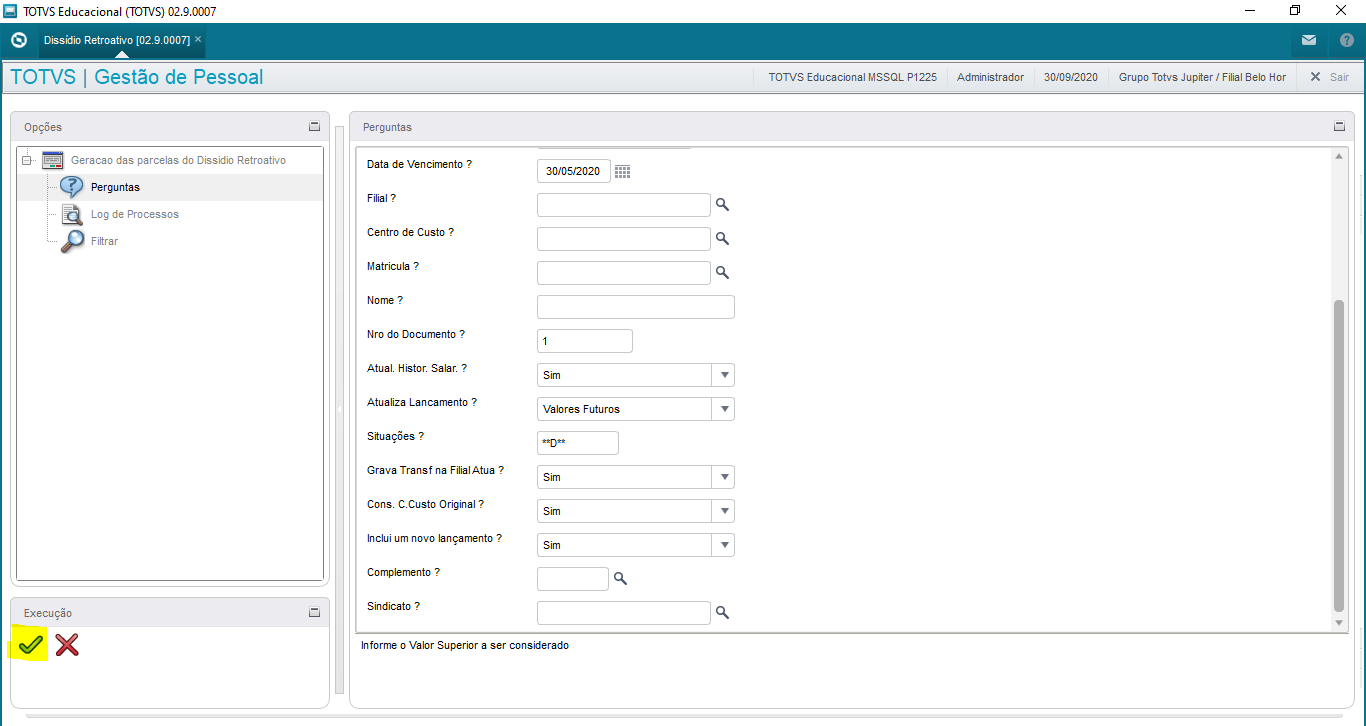Viewport: 1366px width, 726px height.
Task: Click the Atualiza Lancamento ? label
Action: (x=422, y=402)
